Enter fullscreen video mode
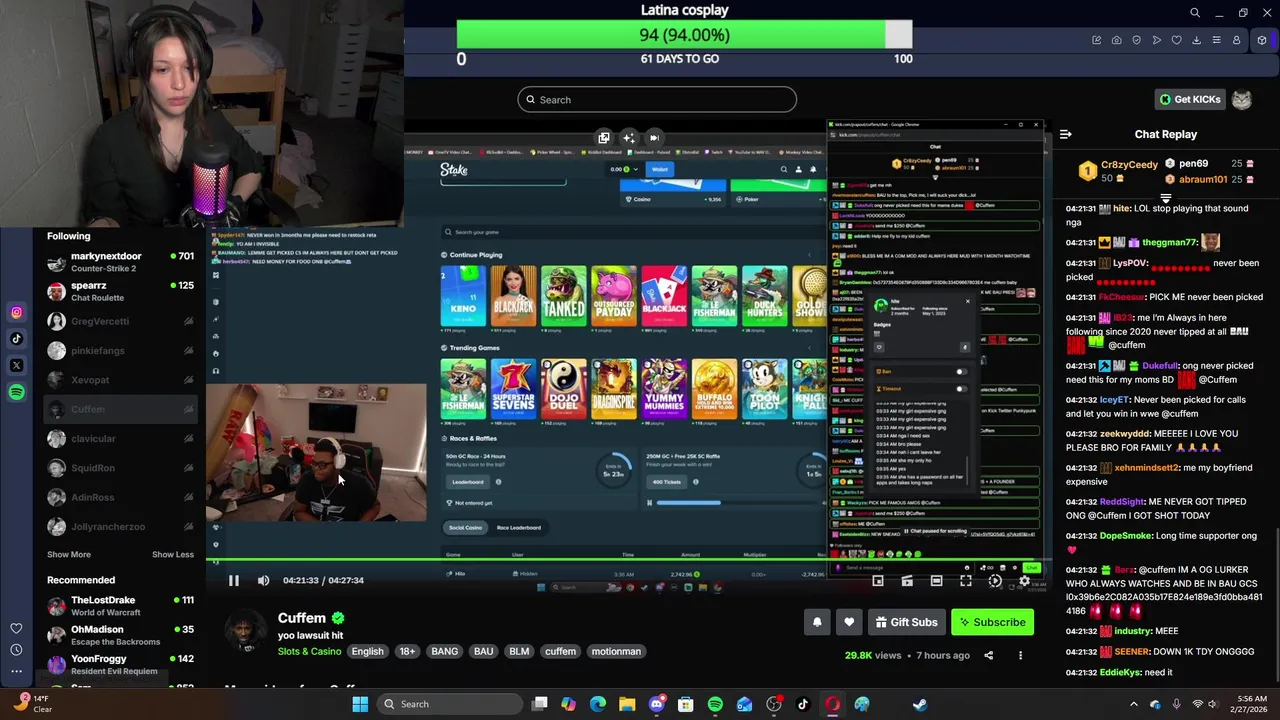 pyautogui.click(x=966, y=581)
